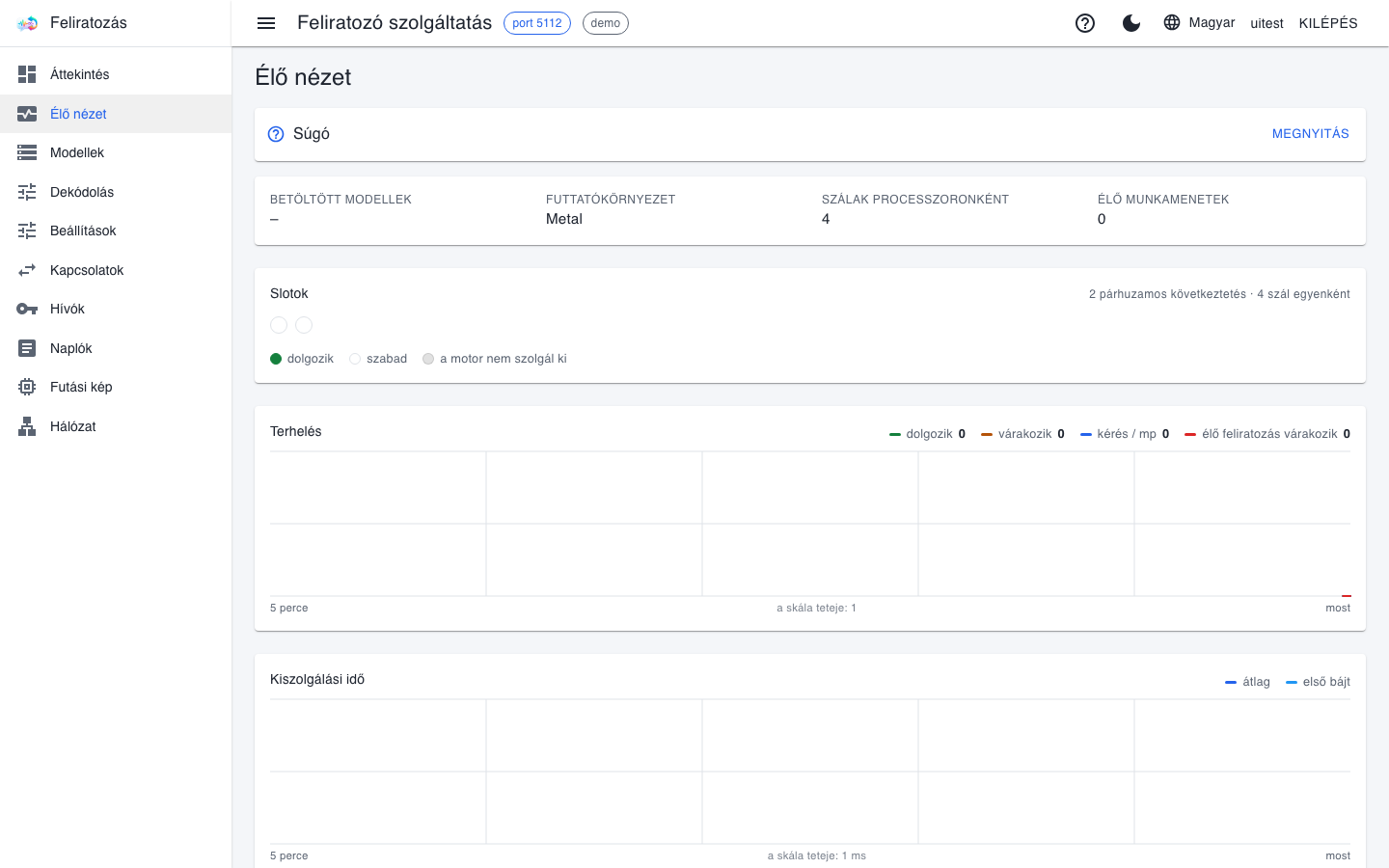Screen dimensions: 1389x868
Task: Click the szabad legend entry
Action: tap(378, 359)
